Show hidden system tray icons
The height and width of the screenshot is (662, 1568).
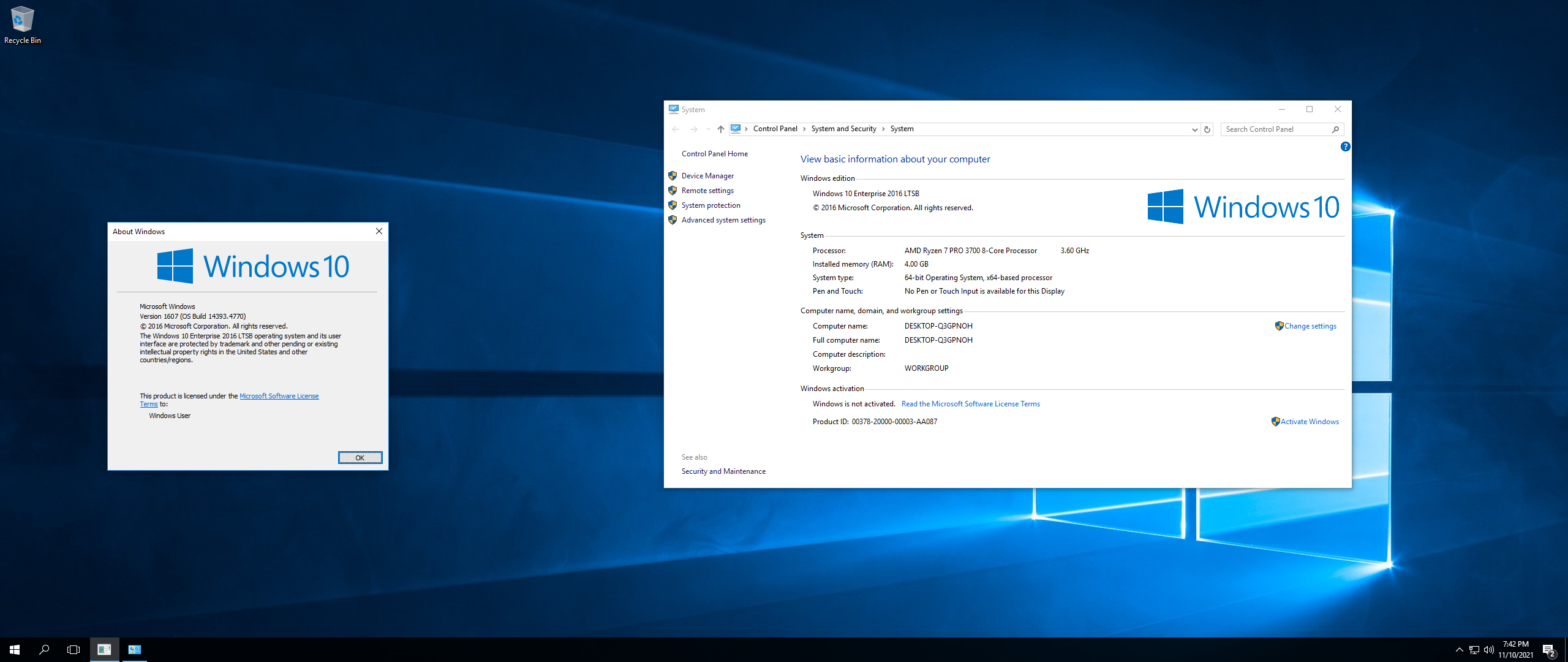(x=1459, y=650)
